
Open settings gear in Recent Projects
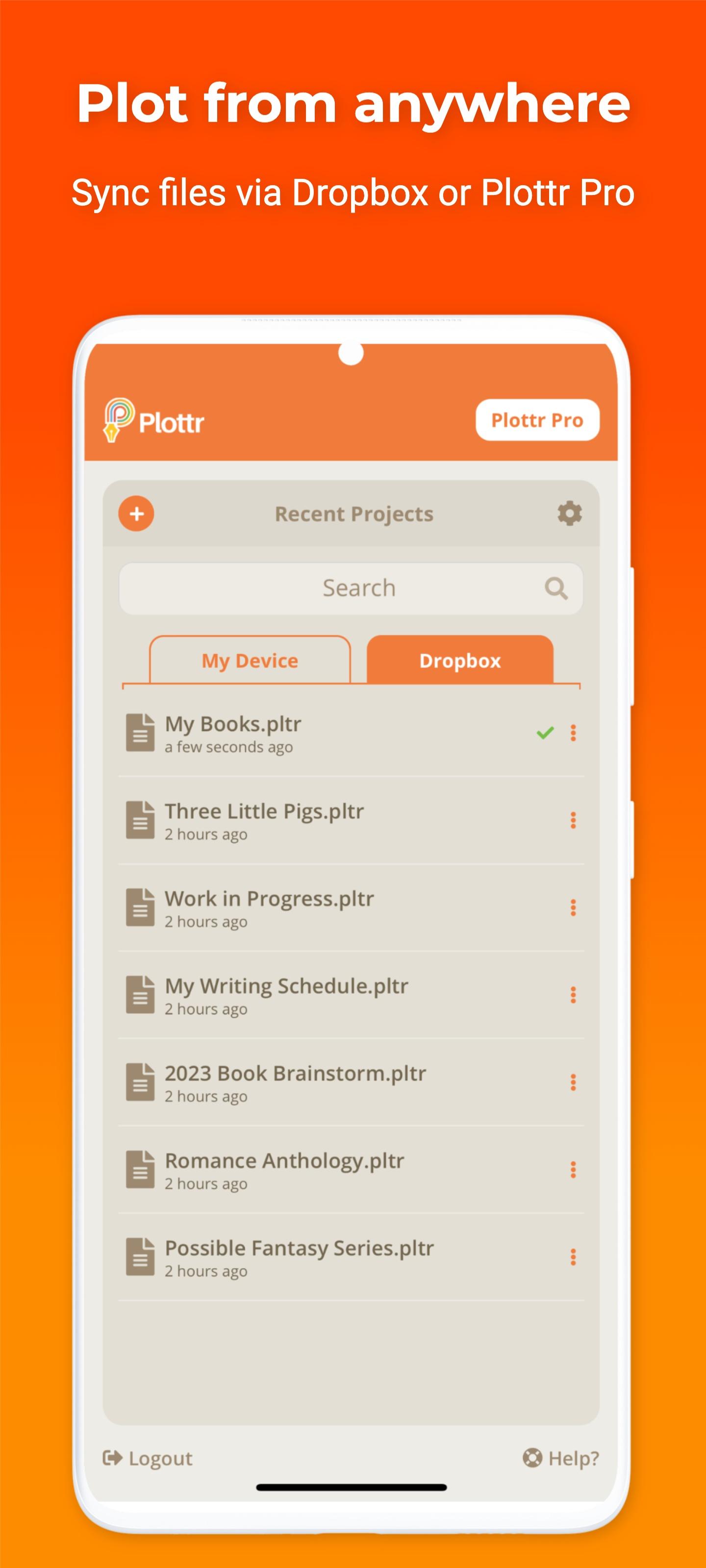point(570,514)
